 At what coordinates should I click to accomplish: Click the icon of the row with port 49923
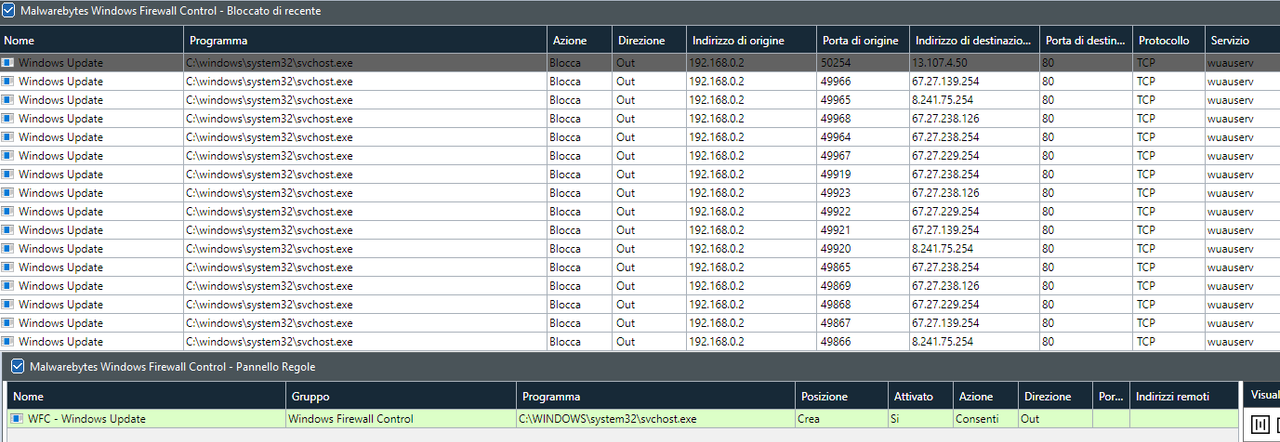pos(8,193)
